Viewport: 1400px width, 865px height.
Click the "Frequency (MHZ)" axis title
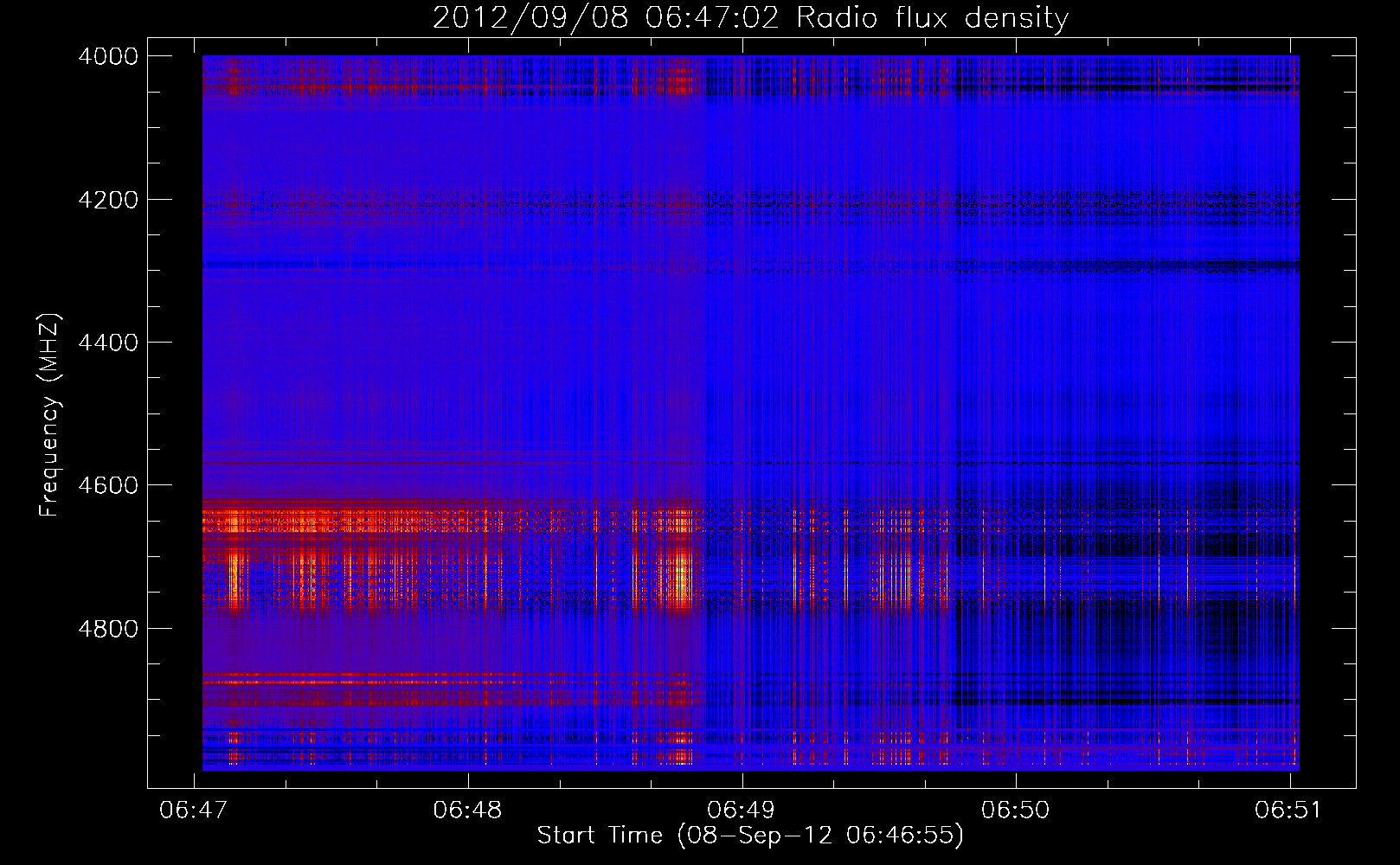pos(49,415)
